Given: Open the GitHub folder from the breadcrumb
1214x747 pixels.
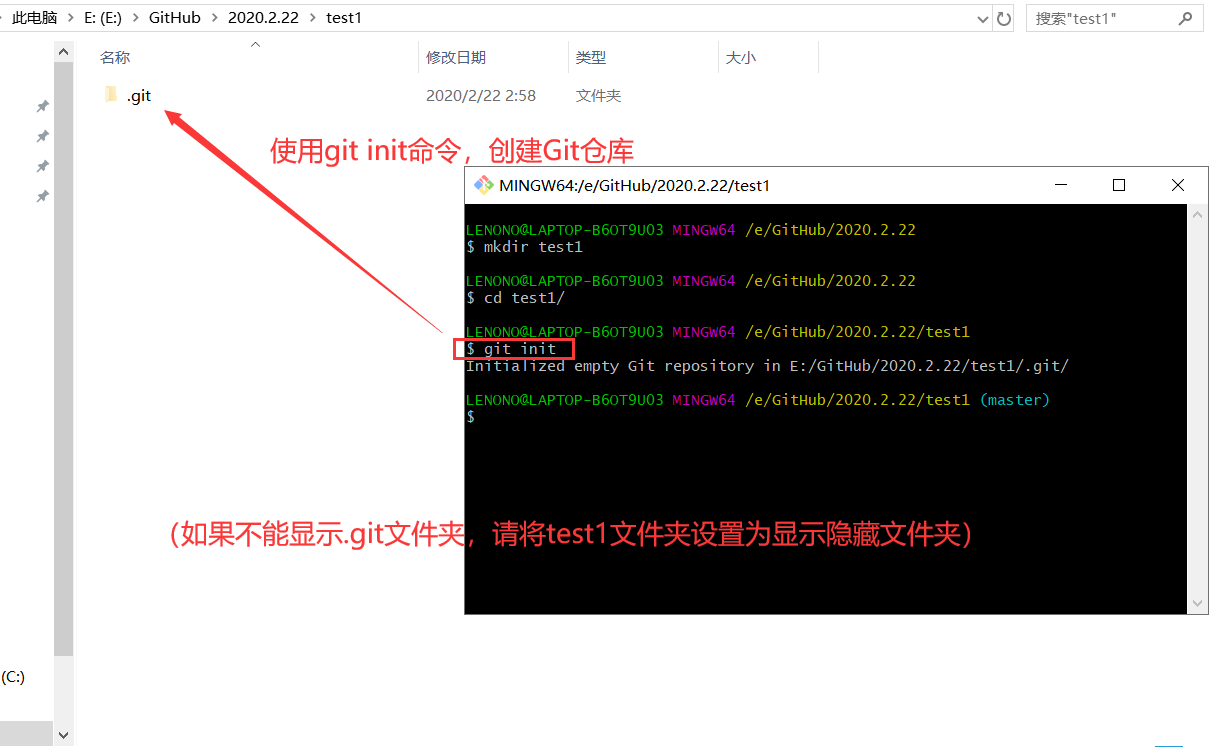Looking at the screenshot, I should (x=176, y=17).
